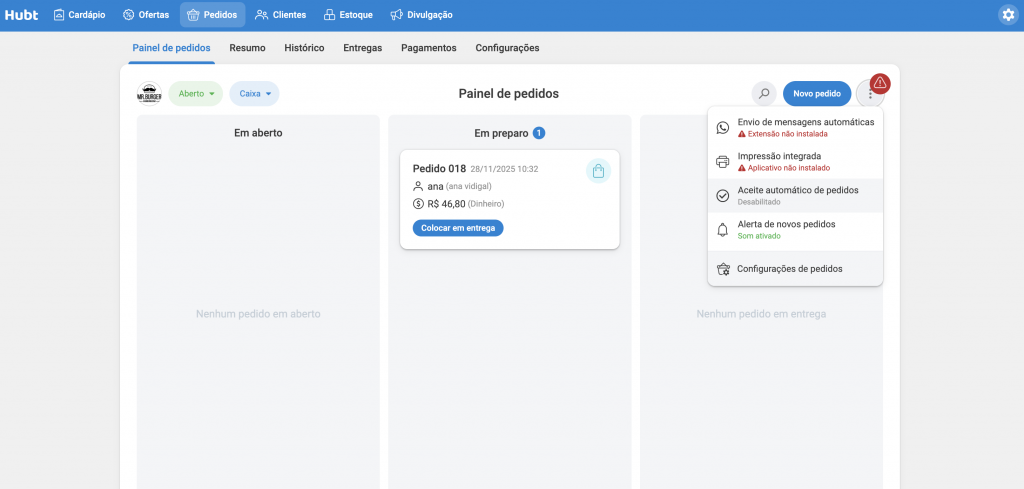Click the Hubt logo

tap(20, 15)
